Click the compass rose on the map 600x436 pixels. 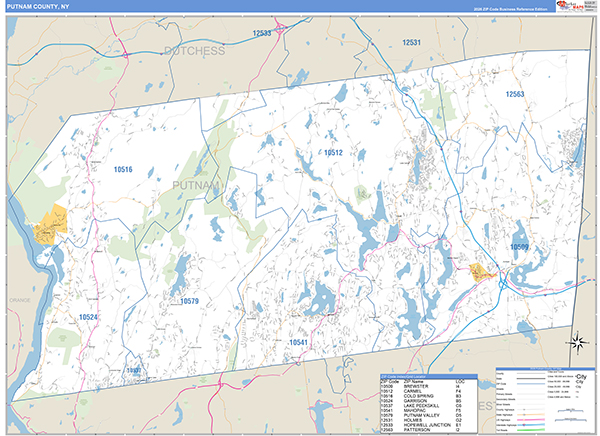pyautogui.click(x=578, y=342)
